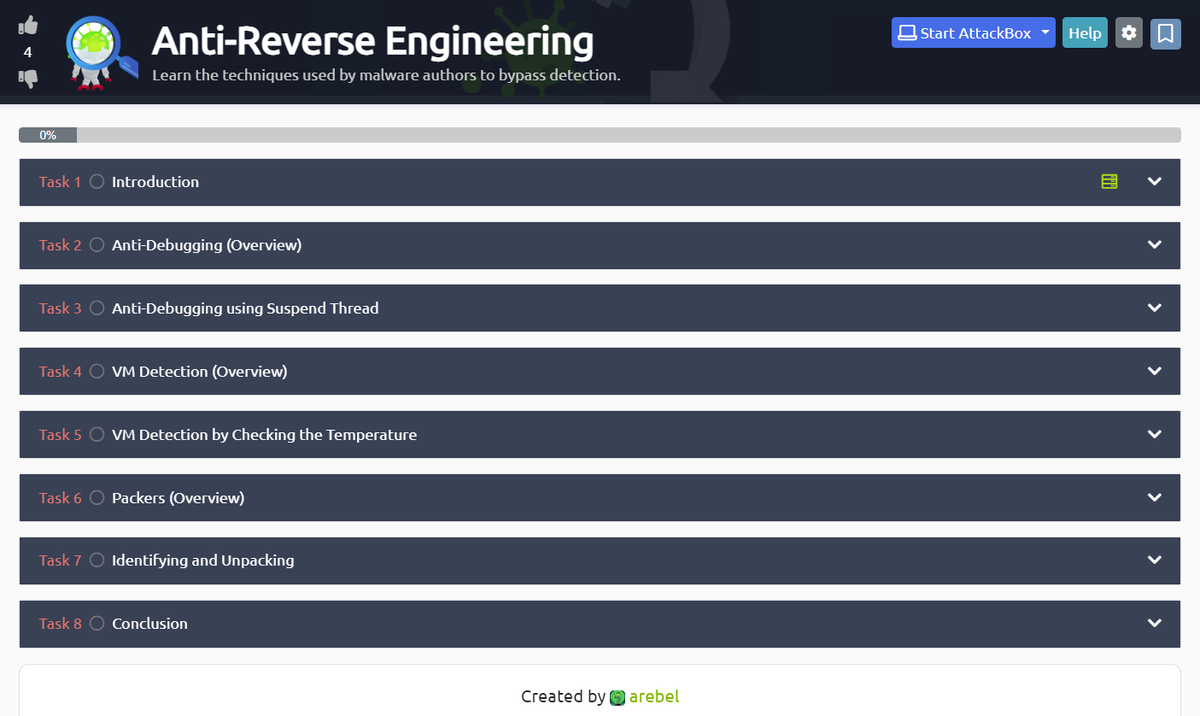Bookmark this room with the bookmark icon
Image resolution: width=1200 pixels, height=716 pixels.
[x=1165, y=33]
